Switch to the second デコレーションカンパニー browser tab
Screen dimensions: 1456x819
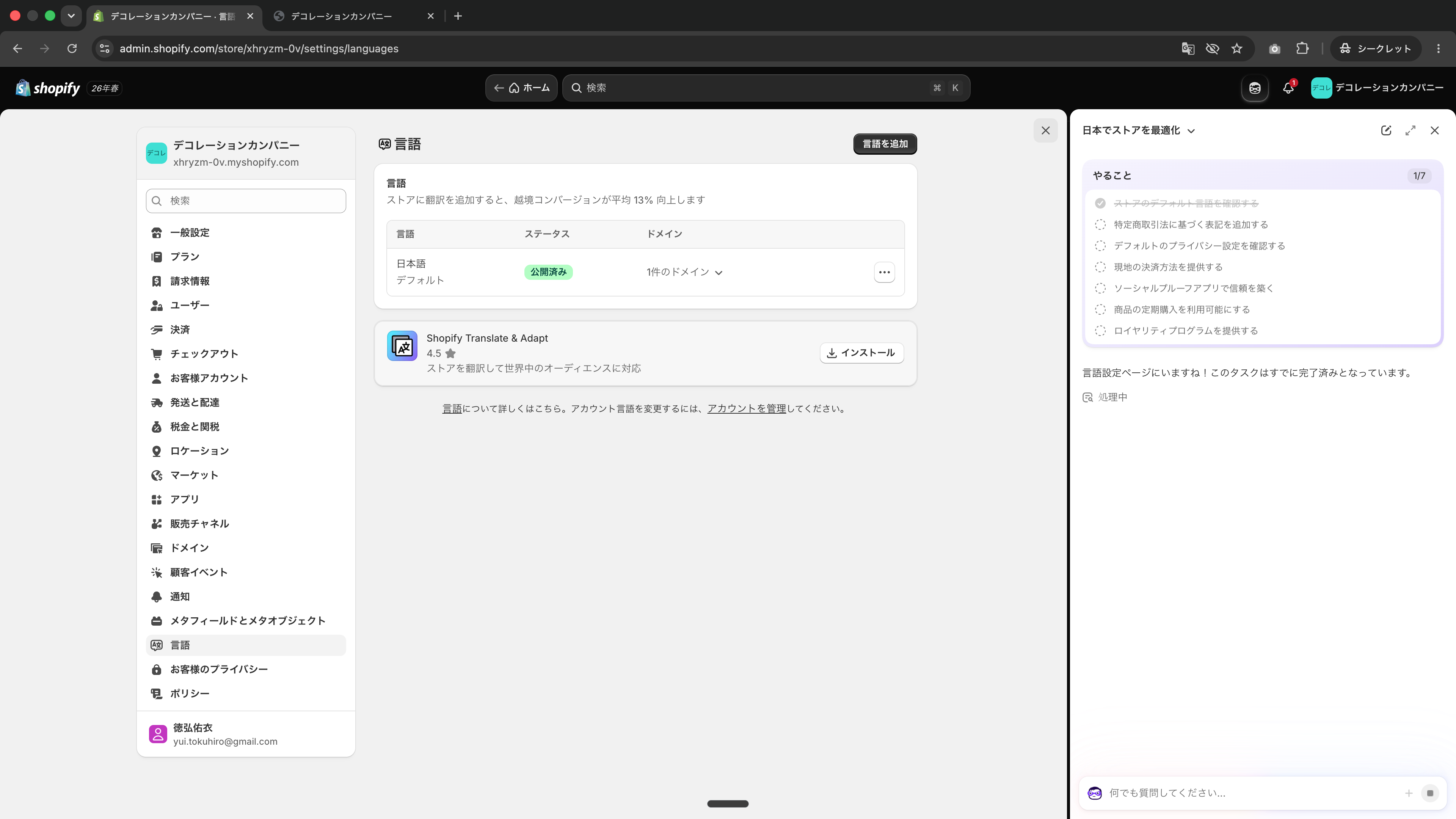coord(353,16)
